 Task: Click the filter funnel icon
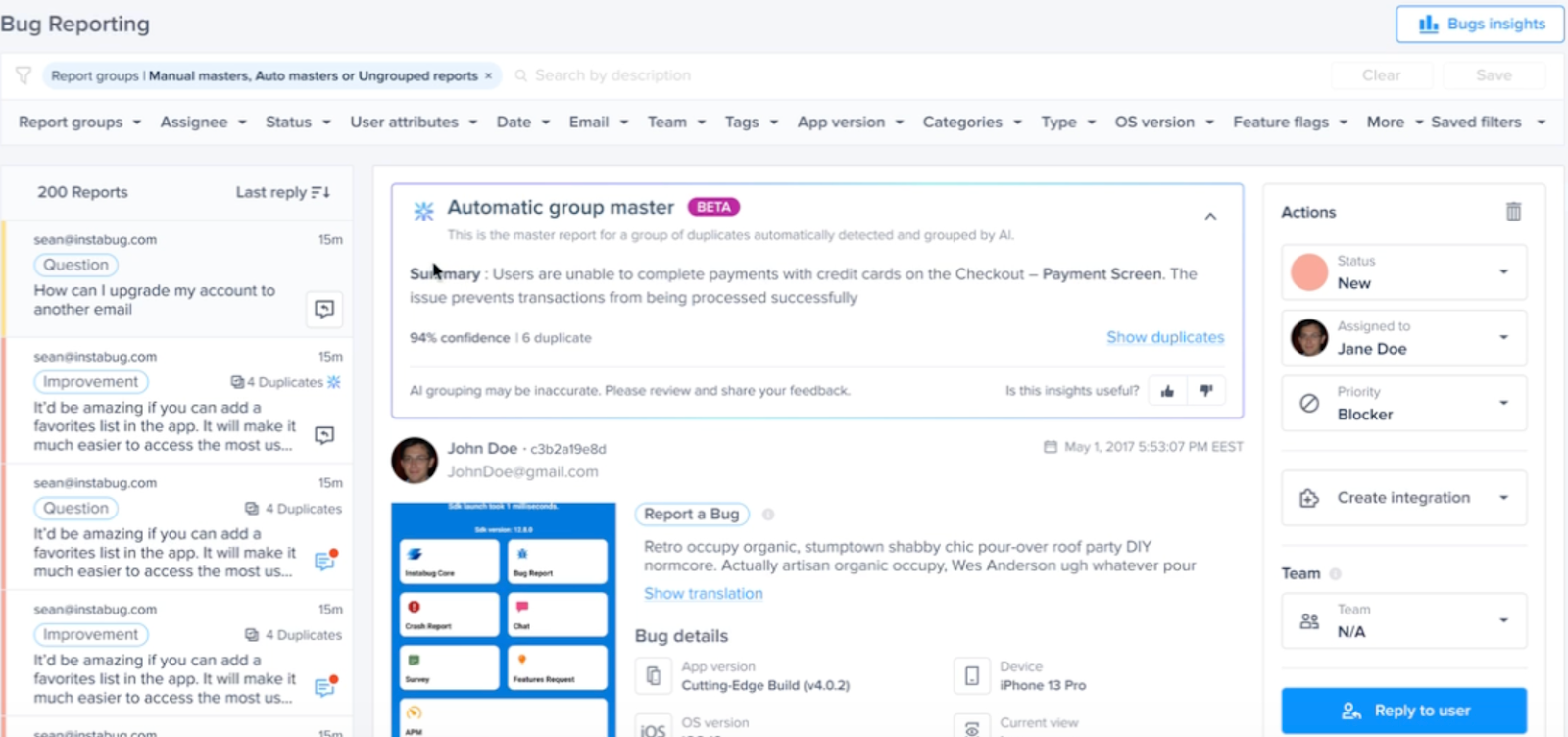point(24,75)
